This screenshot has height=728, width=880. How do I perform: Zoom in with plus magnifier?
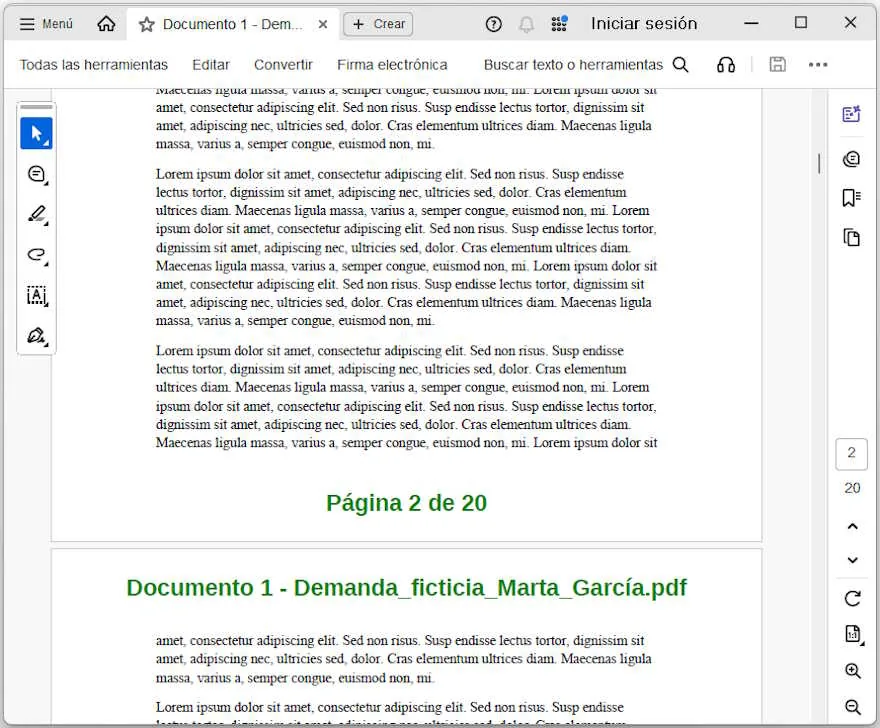click(852, 671)
